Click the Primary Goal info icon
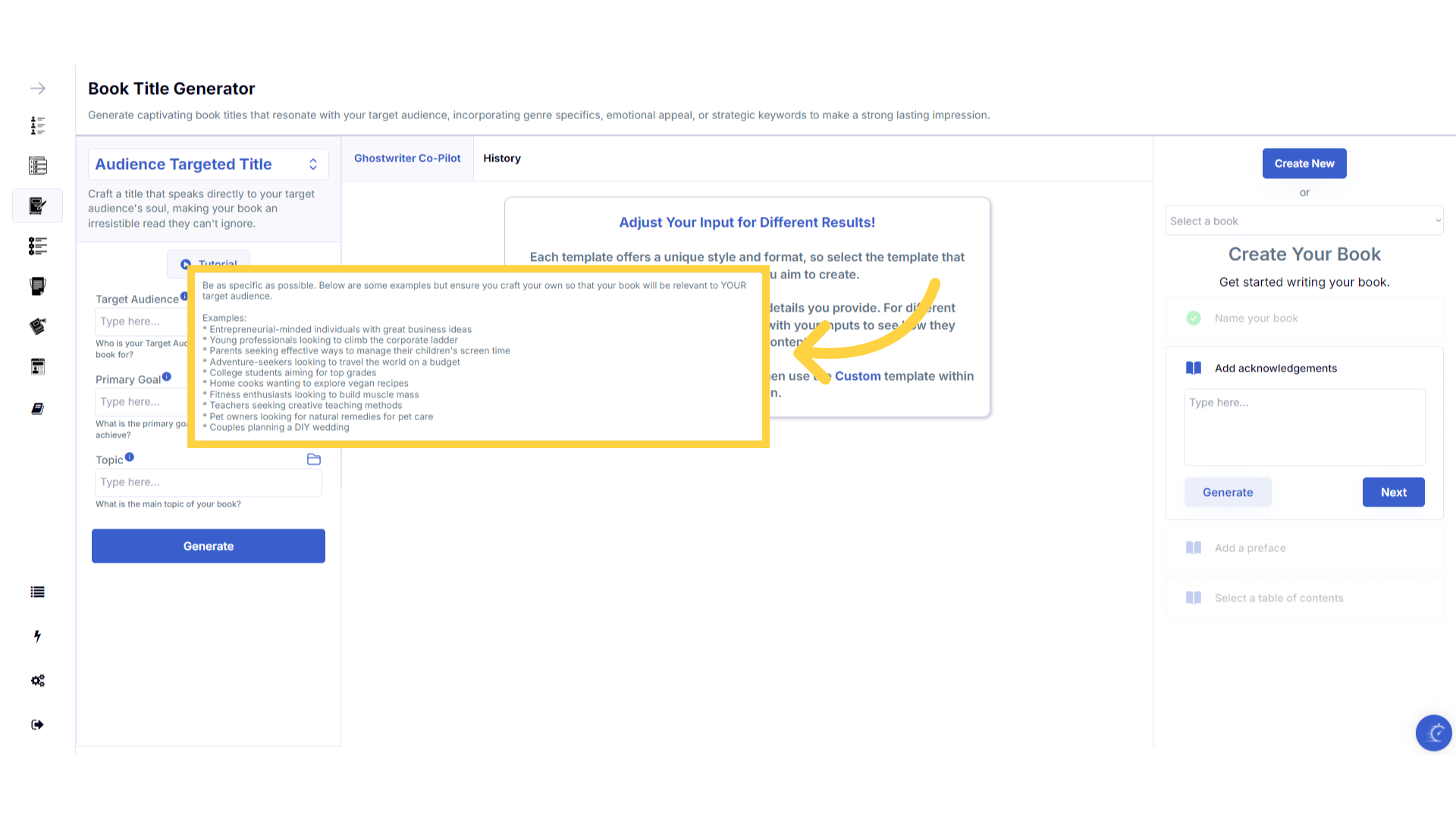The height and width of the screenshot is (819, 1456). 167,377
